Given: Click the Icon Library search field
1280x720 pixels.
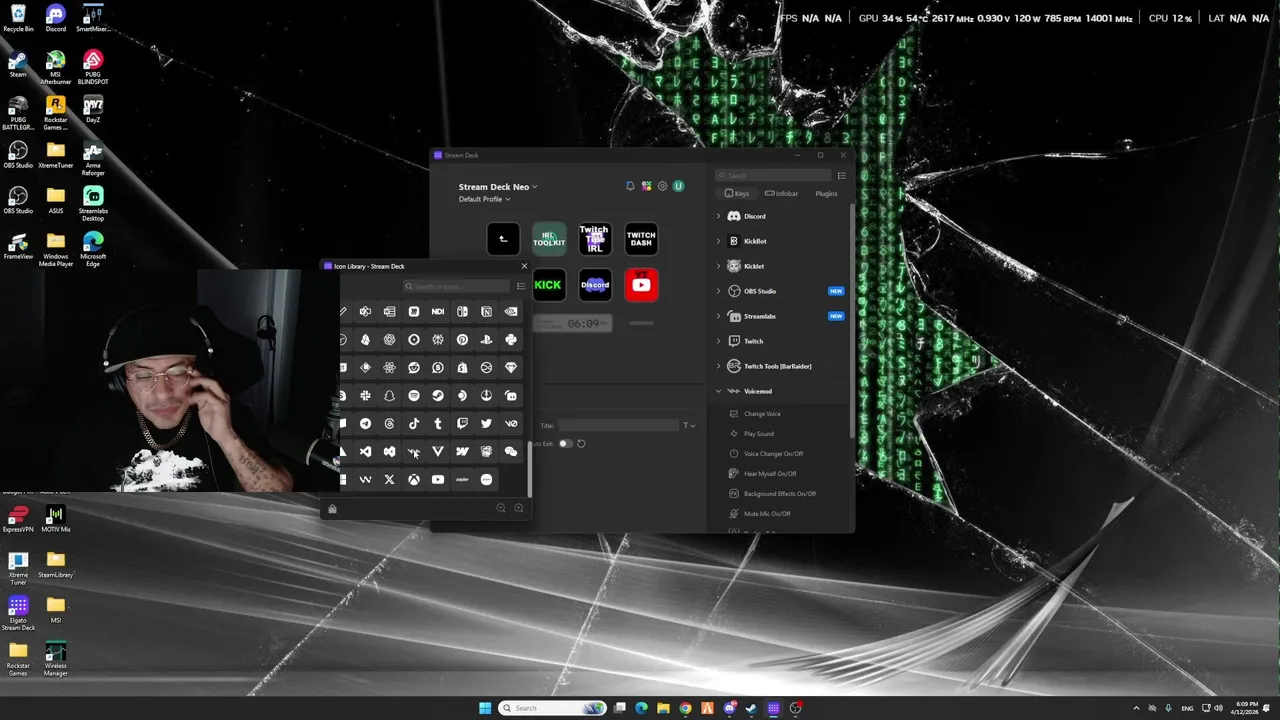Looking at the screenshot, I should (x=456, y=286).
